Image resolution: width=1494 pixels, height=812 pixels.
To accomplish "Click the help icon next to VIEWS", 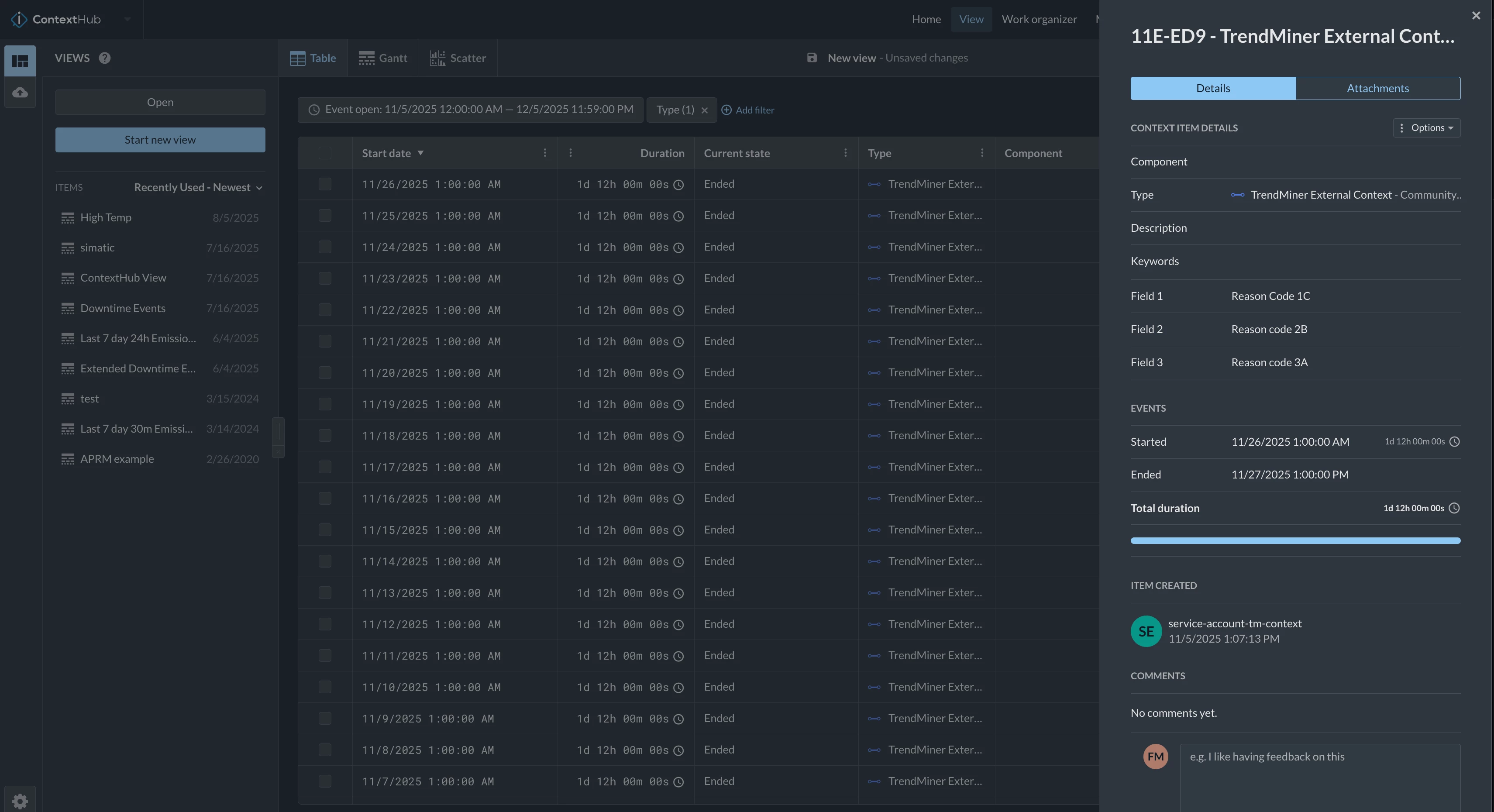I will click(104, 58).
